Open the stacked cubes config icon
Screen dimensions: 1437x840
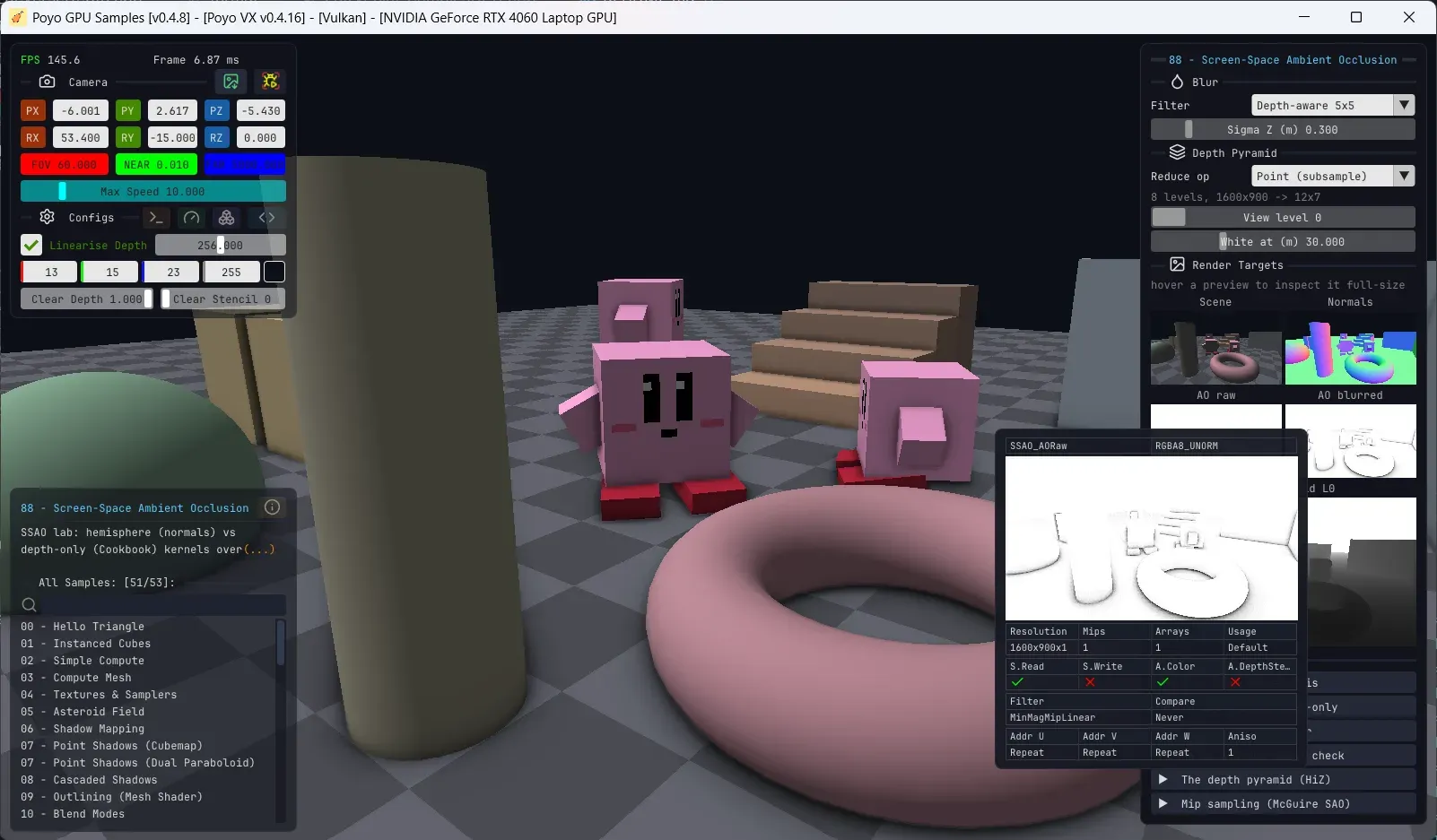227,218
